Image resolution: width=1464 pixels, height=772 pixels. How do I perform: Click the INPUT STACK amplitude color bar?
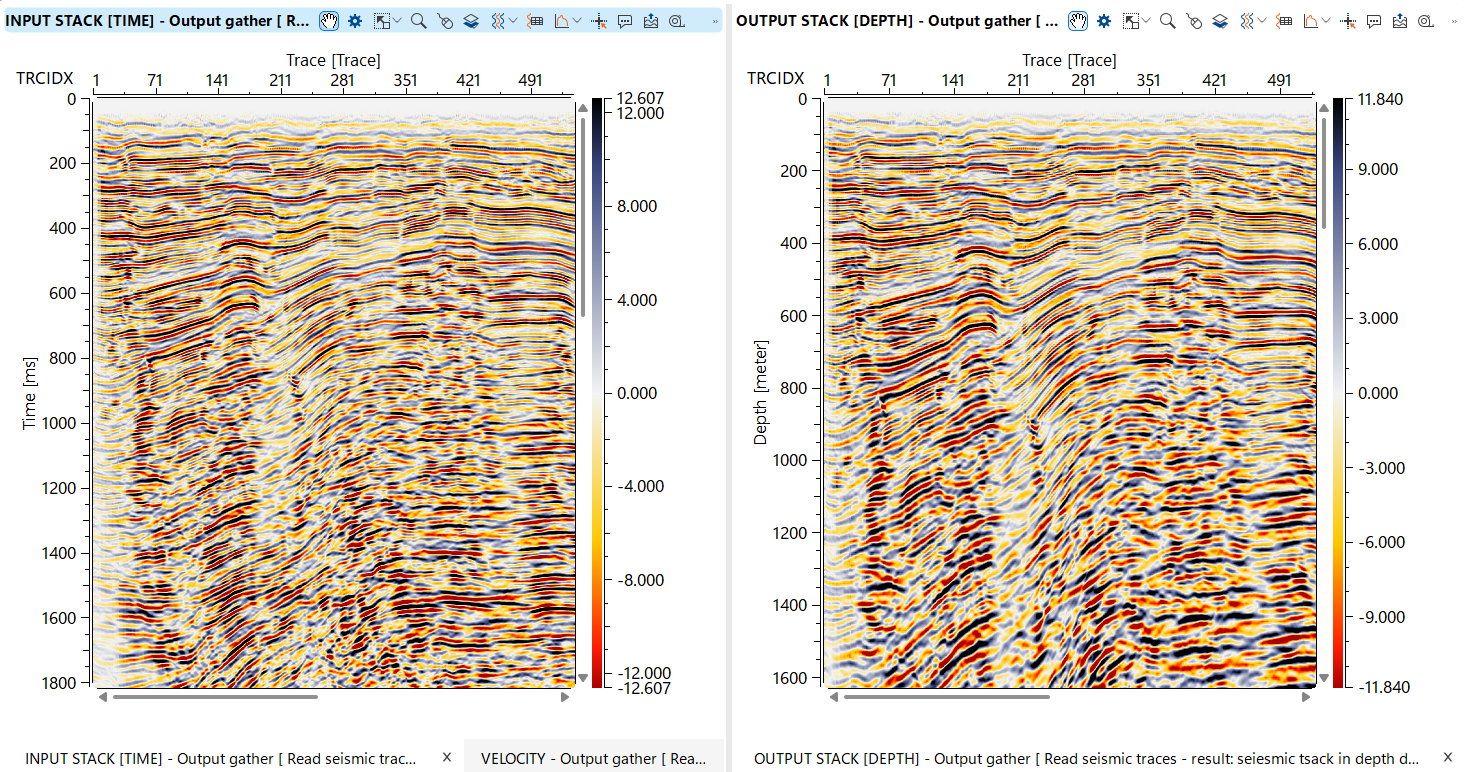pos(597,392)
